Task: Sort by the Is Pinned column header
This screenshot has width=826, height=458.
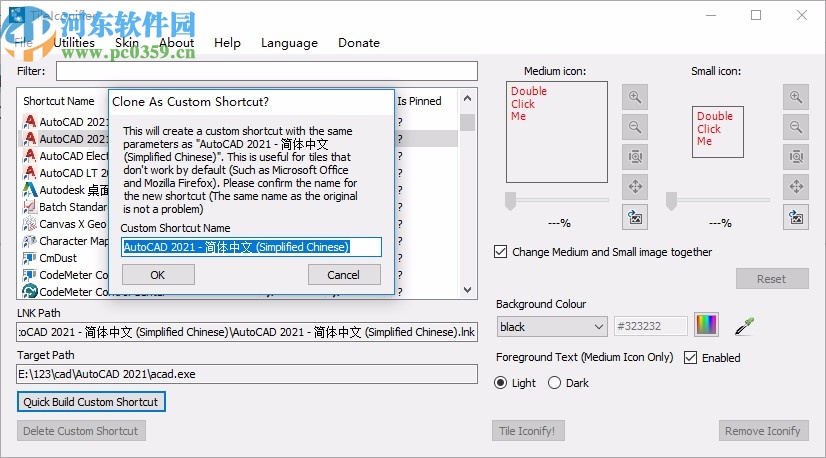Action: click(419, 101)
